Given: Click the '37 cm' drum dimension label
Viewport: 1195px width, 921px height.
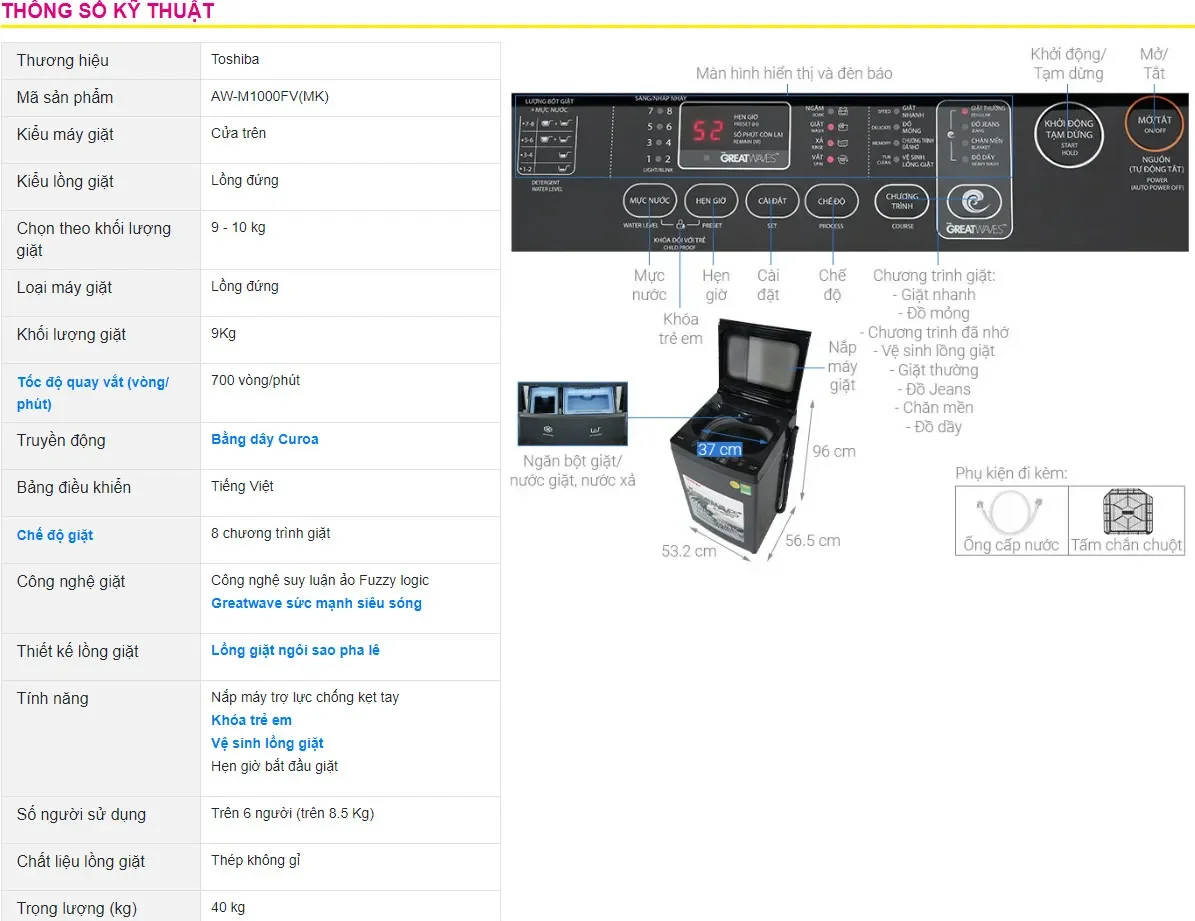Looking at the screenshot, I should 719,449.
